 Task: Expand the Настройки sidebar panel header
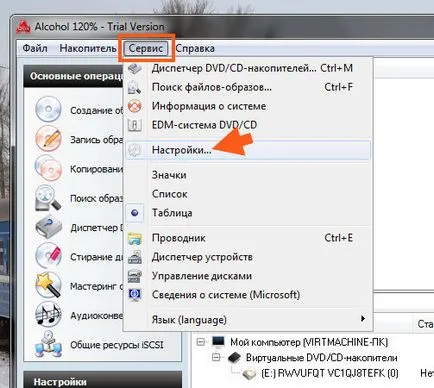click(x=103, y=381)
